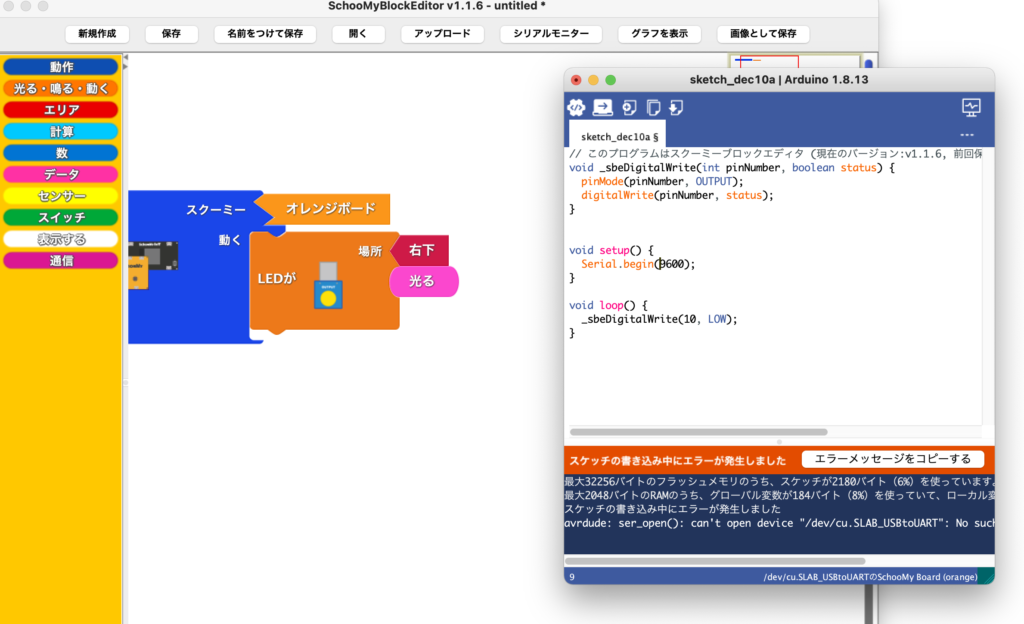Image resolution: width=1024 pixels, height=624 pixels.
Task: Click the SchooMy board image on blue block
Action: click(153, 264)
